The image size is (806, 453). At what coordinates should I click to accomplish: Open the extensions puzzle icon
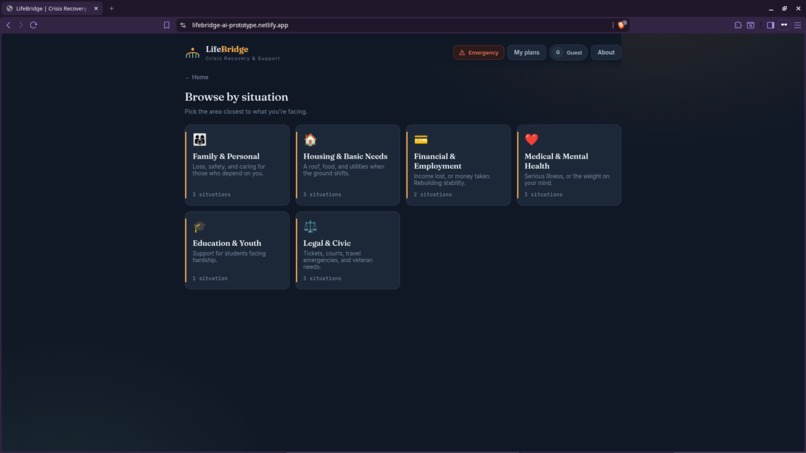coord(738,25)
